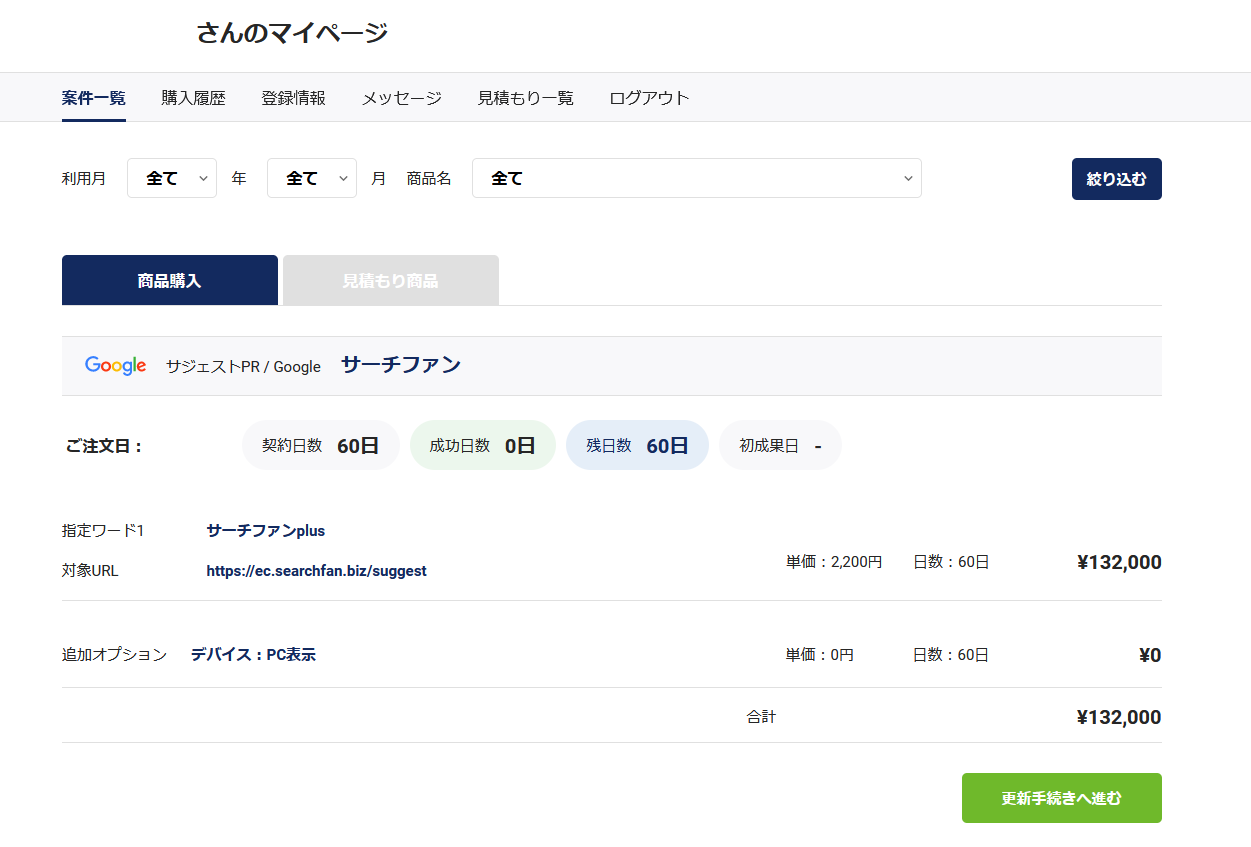Open the ec.searchfan.biz/suggest URL link
This screenshot has width=1251, height=847.
(x=316, y=571)
